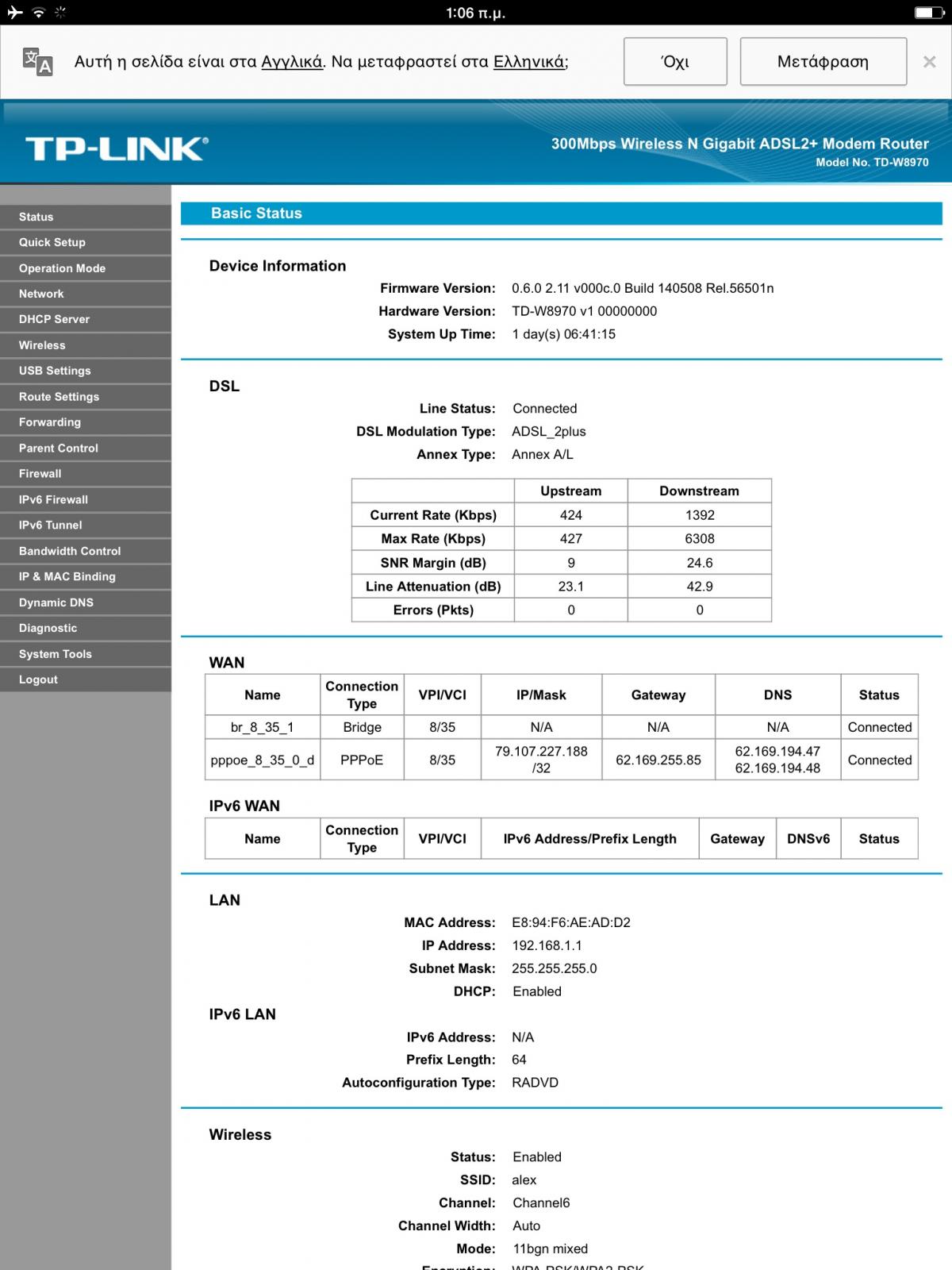Click the Μετάφραση button
Viewport: 952px width, 1270px height.
tap(823, 62)
